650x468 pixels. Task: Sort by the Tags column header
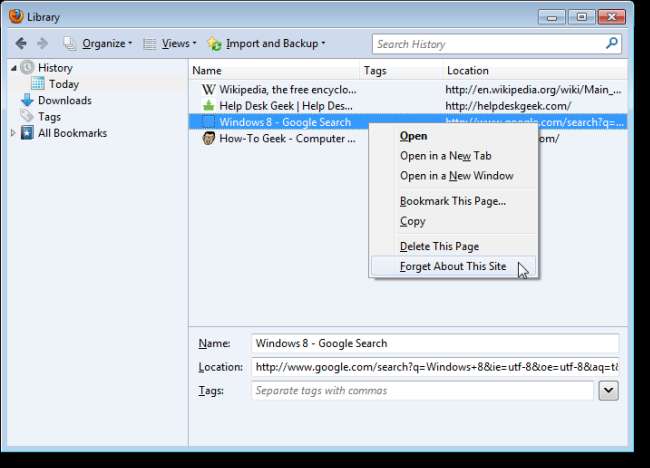(x=402, y=70)
